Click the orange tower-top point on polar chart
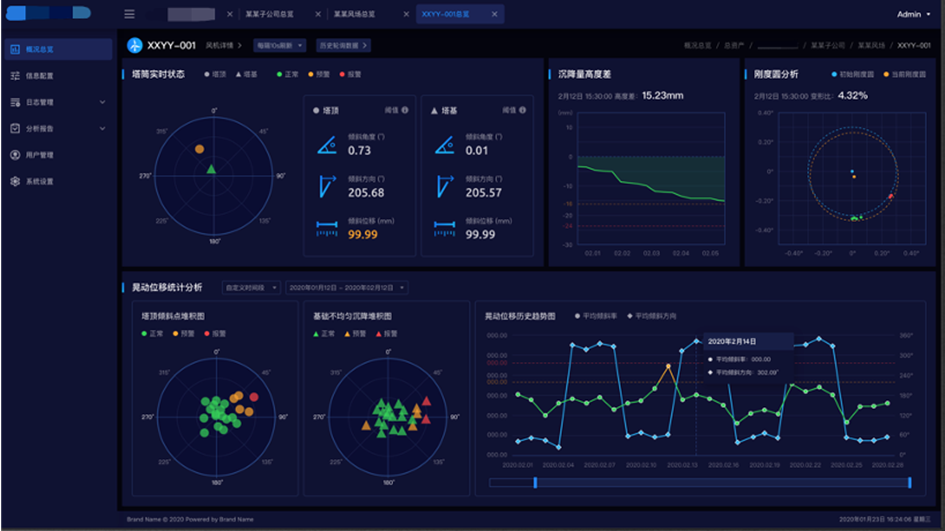Image resolution: width=945 pixels, height=531 pixels. tap(199, 149)
